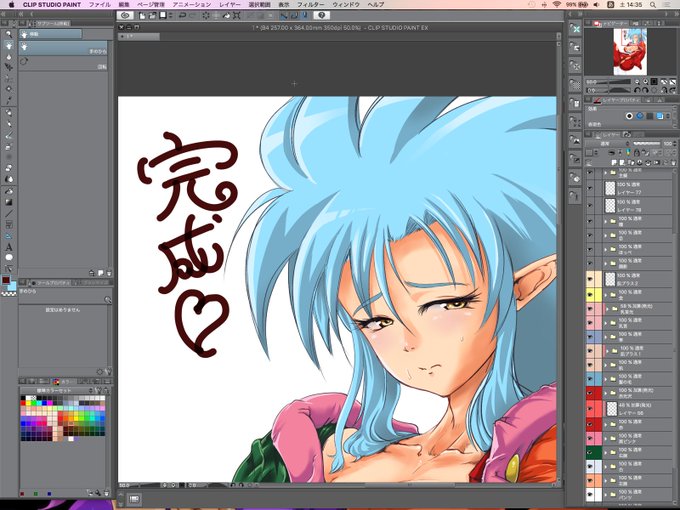Expand the dark-green-labeled layer folder

(x=606, y=452)
